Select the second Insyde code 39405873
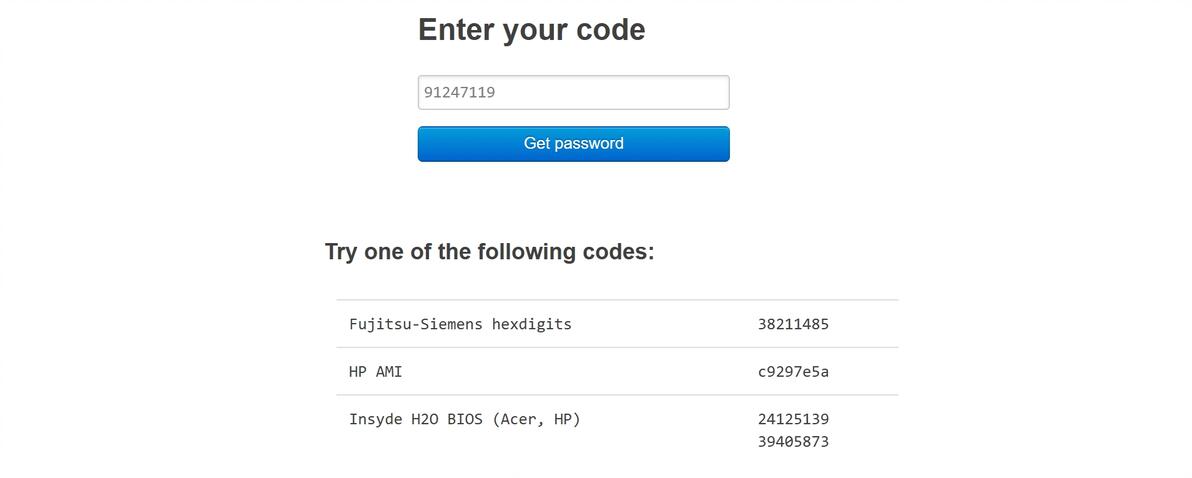Viewport: 1192px width, 478px height. tap(793, 442)
